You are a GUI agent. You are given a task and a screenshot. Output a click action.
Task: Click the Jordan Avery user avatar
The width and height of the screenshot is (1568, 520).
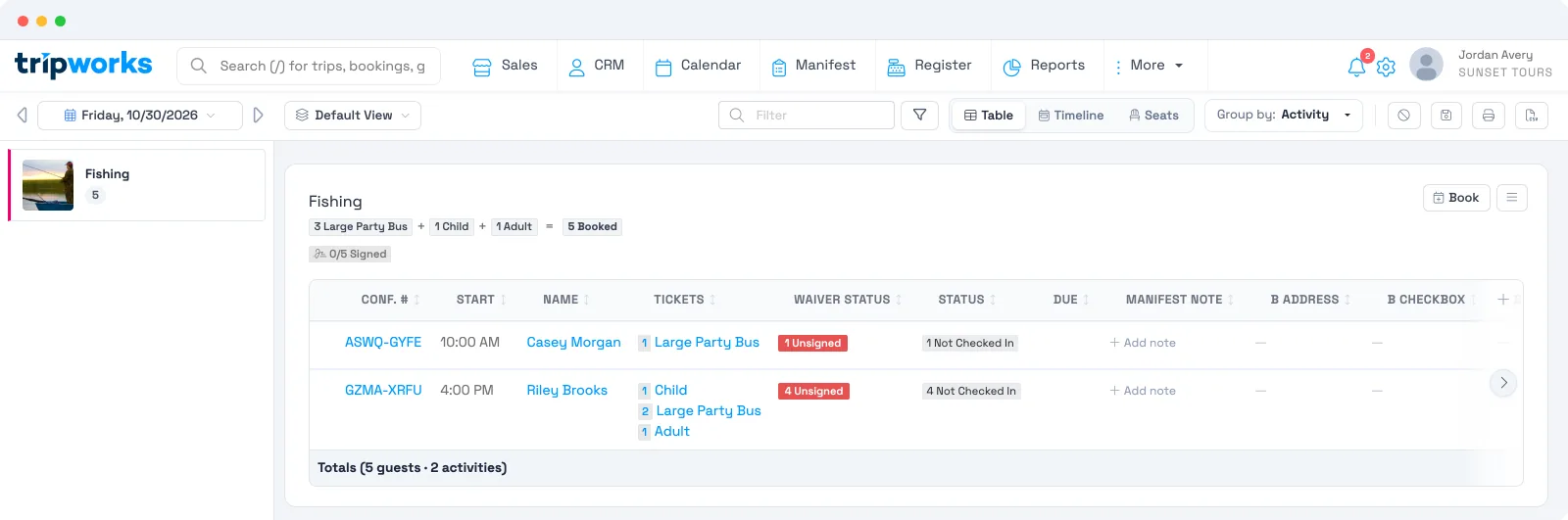(x=1426, y=65)
